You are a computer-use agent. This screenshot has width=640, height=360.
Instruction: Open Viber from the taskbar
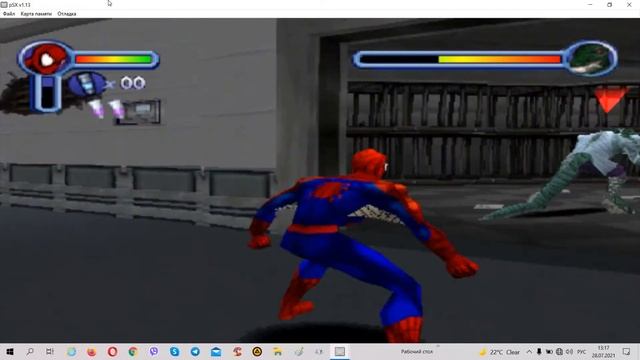(154, 351)
